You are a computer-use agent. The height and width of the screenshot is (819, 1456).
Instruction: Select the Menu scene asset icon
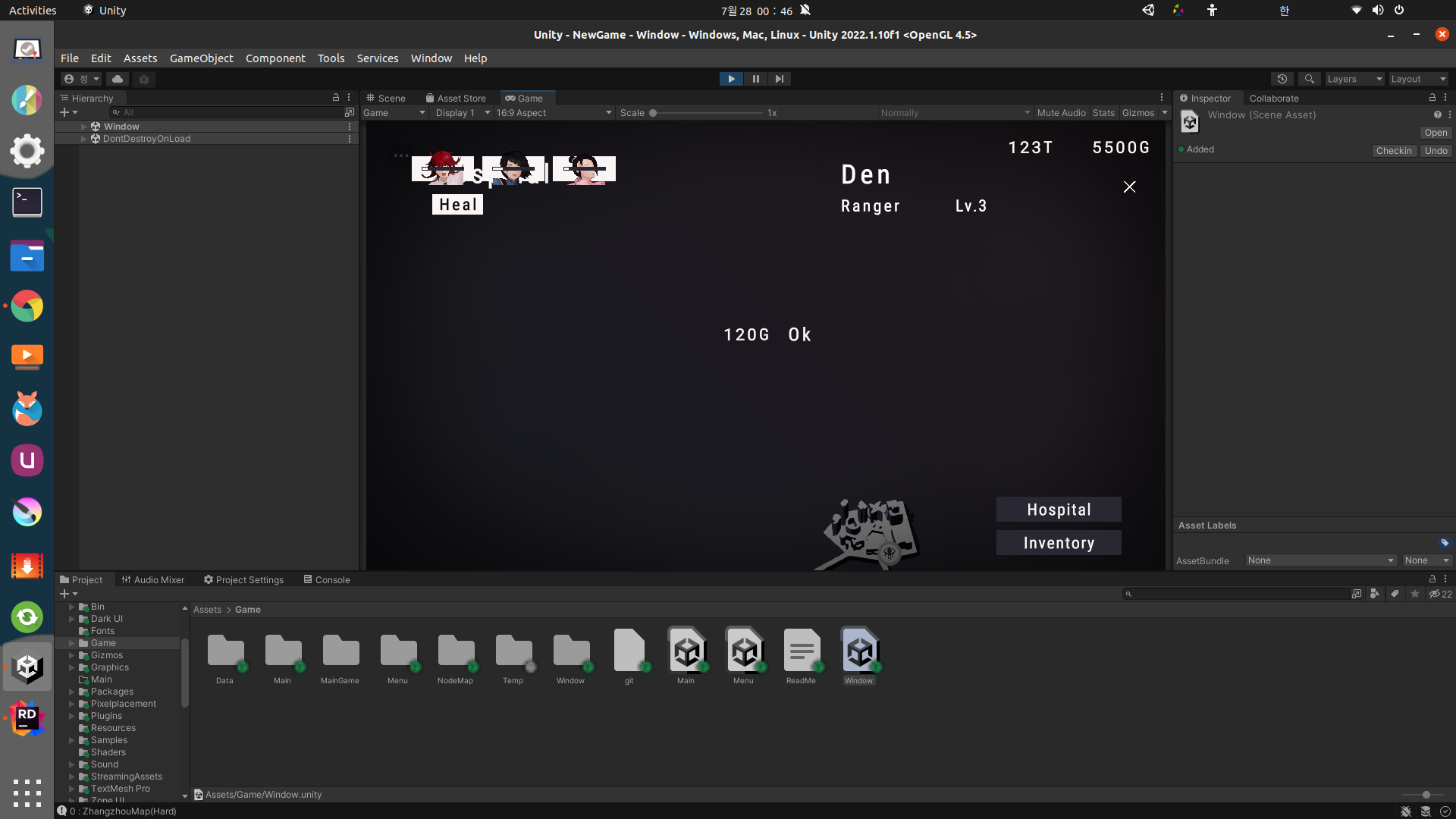pyautogui.click(x=744, y=650)
